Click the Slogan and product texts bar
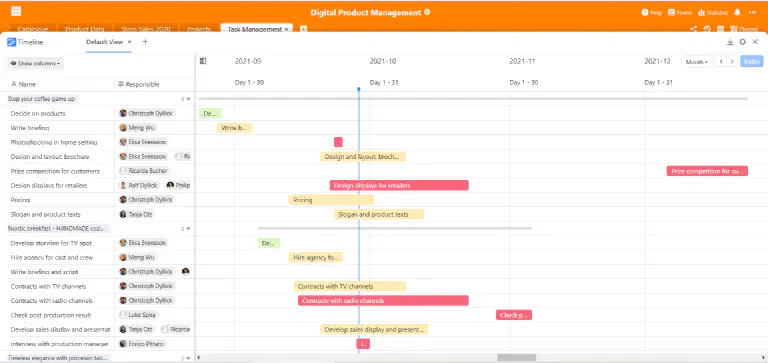This screenshot has height=363, width=768. pos(379,214)
